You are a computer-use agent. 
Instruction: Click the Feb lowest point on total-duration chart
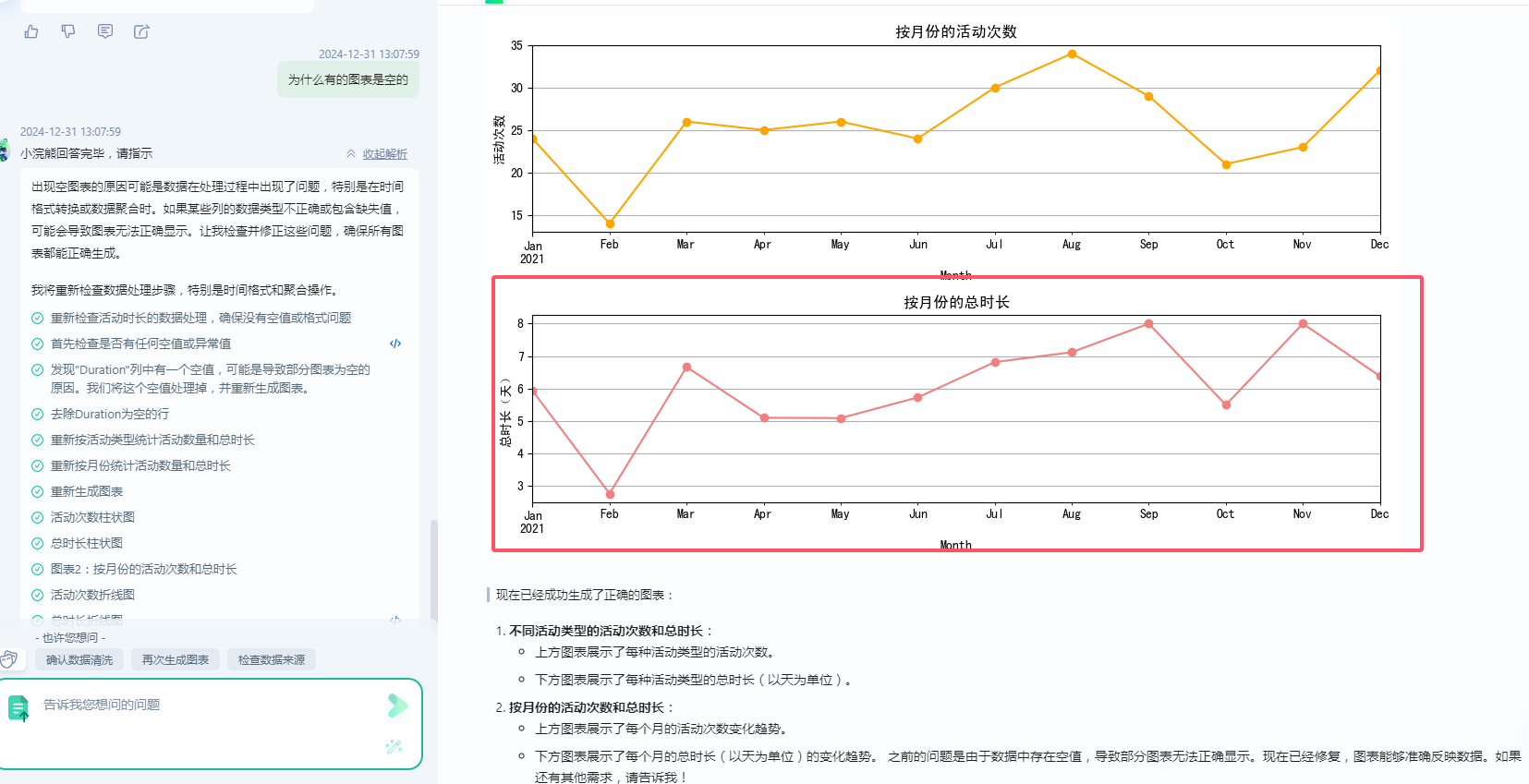coord(610,494)
